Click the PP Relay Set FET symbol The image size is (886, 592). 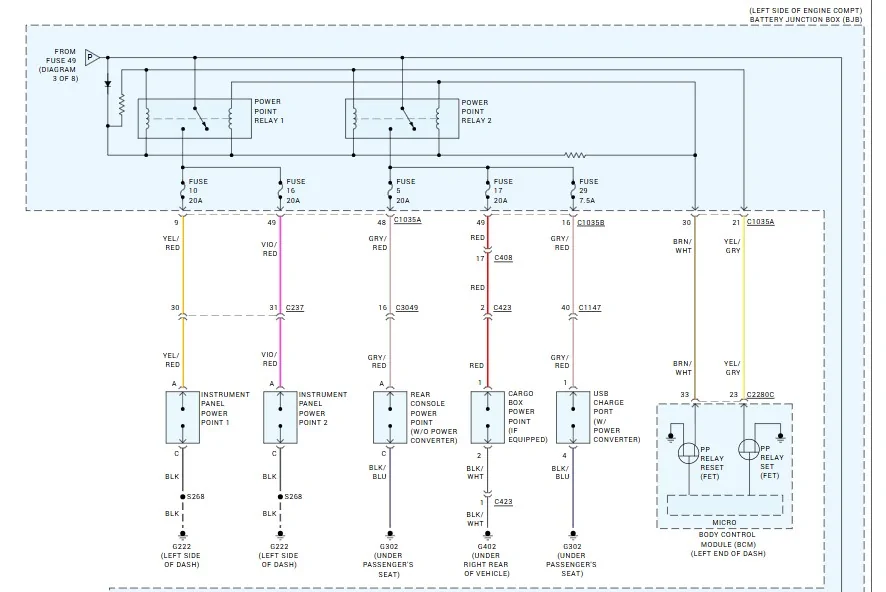point(749,450)
